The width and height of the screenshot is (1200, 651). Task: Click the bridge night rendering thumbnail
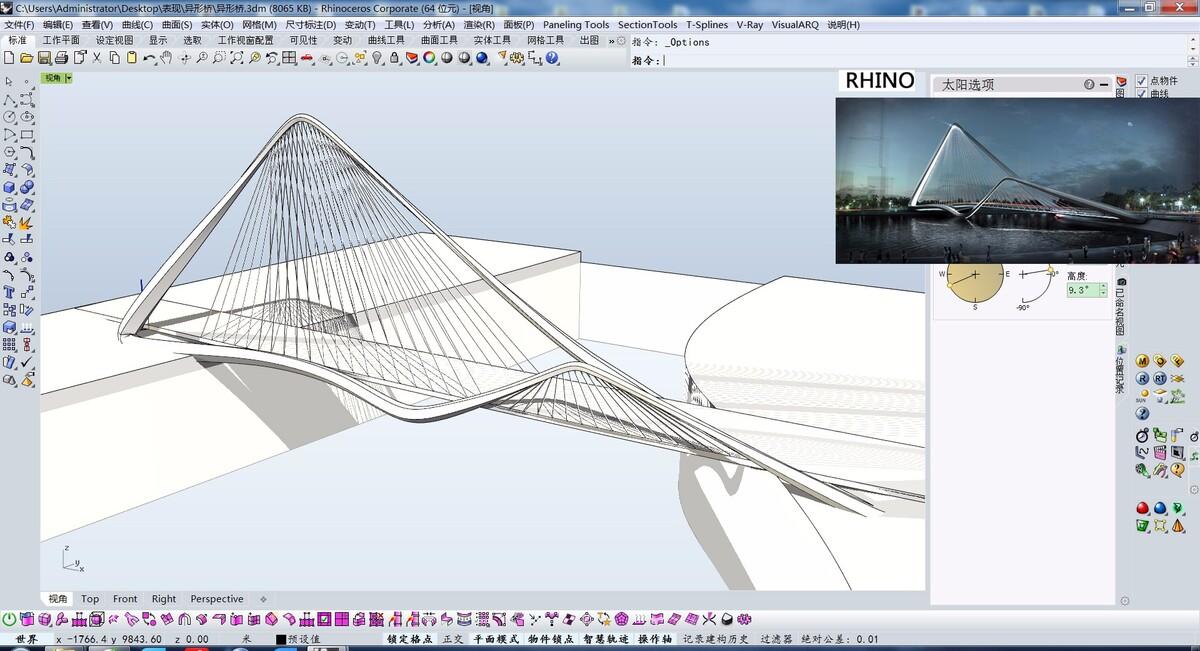click(x=1018, y=180)
